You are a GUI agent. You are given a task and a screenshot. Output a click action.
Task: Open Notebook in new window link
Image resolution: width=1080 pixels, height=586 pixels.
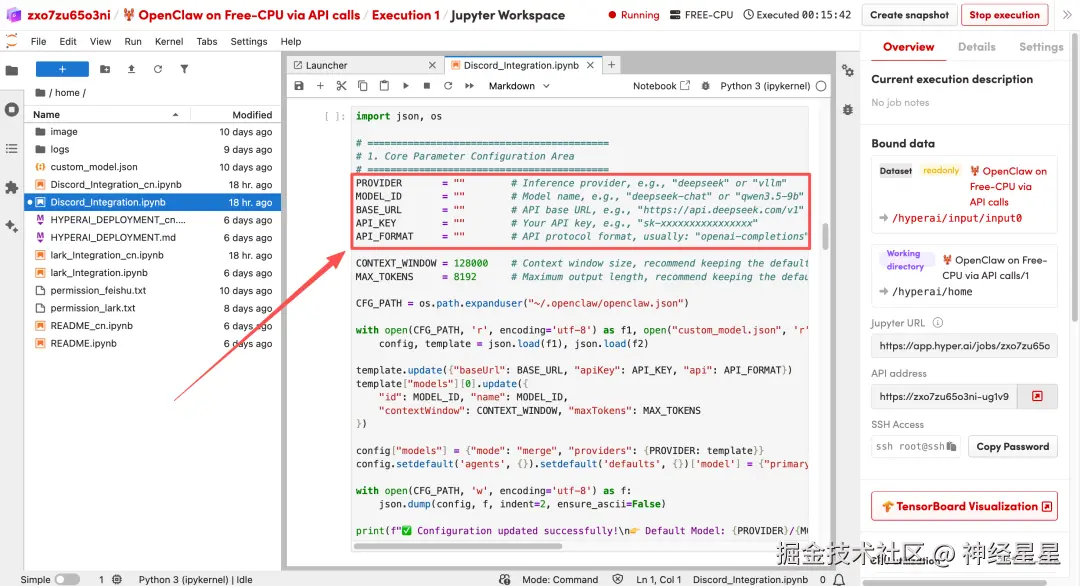[x=661, y=86]
